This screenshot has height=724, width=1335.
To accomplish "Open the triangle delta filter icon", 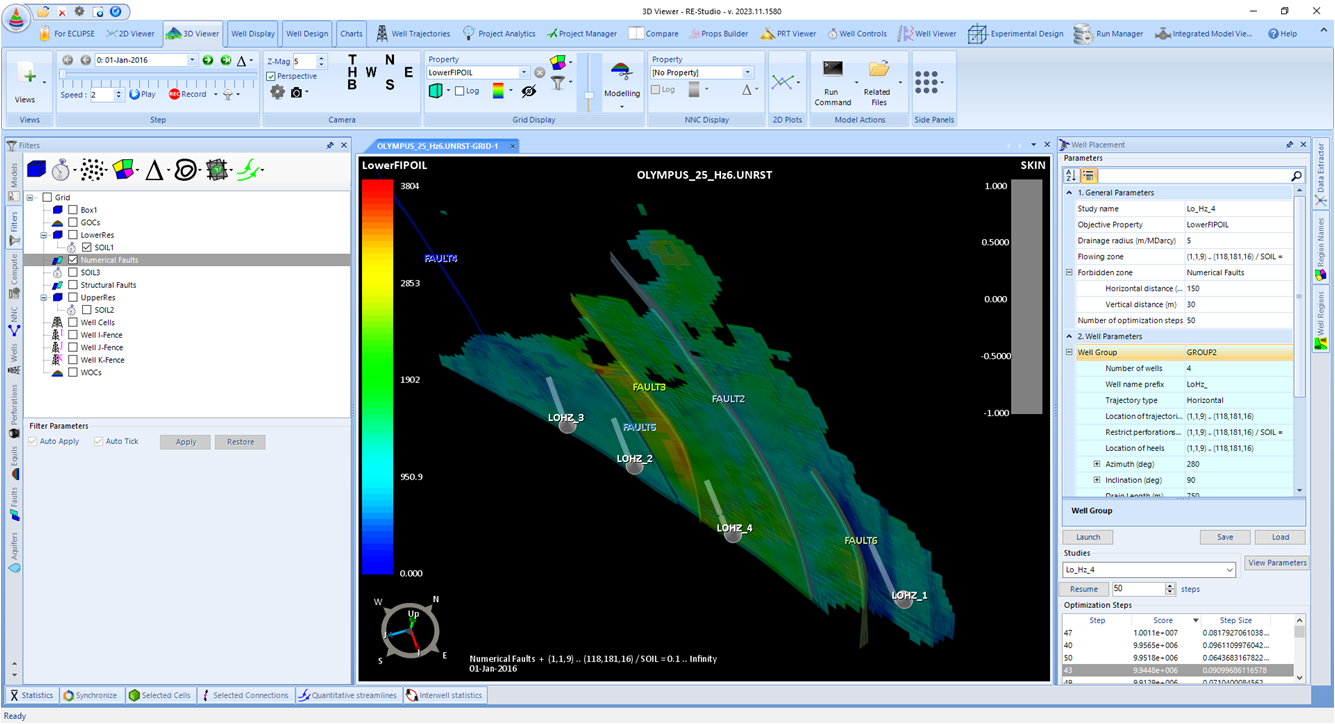I will point(154,170).
